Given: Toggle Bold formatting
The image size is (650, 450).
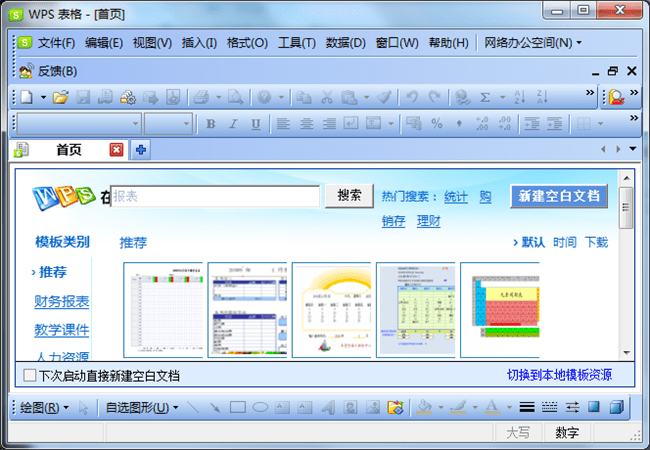Looking at the screenshot, I should [x=211, y=123].
